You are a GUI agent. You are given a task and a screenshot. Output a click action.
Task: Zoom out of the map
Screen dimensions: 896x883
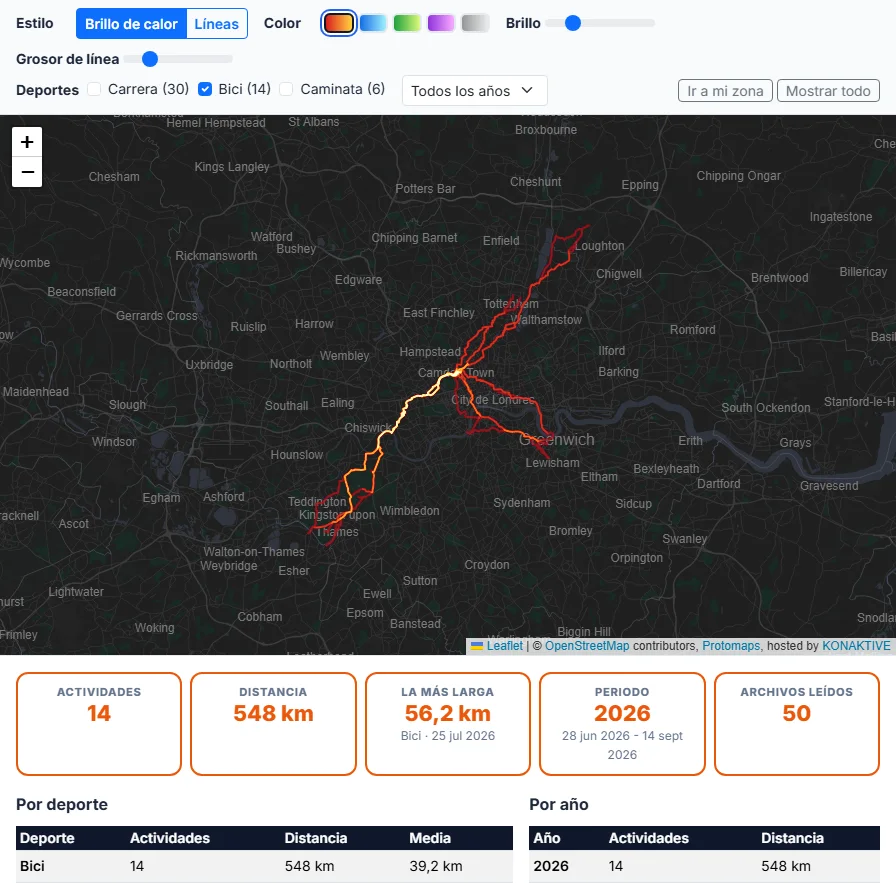(x=27, y=172)
